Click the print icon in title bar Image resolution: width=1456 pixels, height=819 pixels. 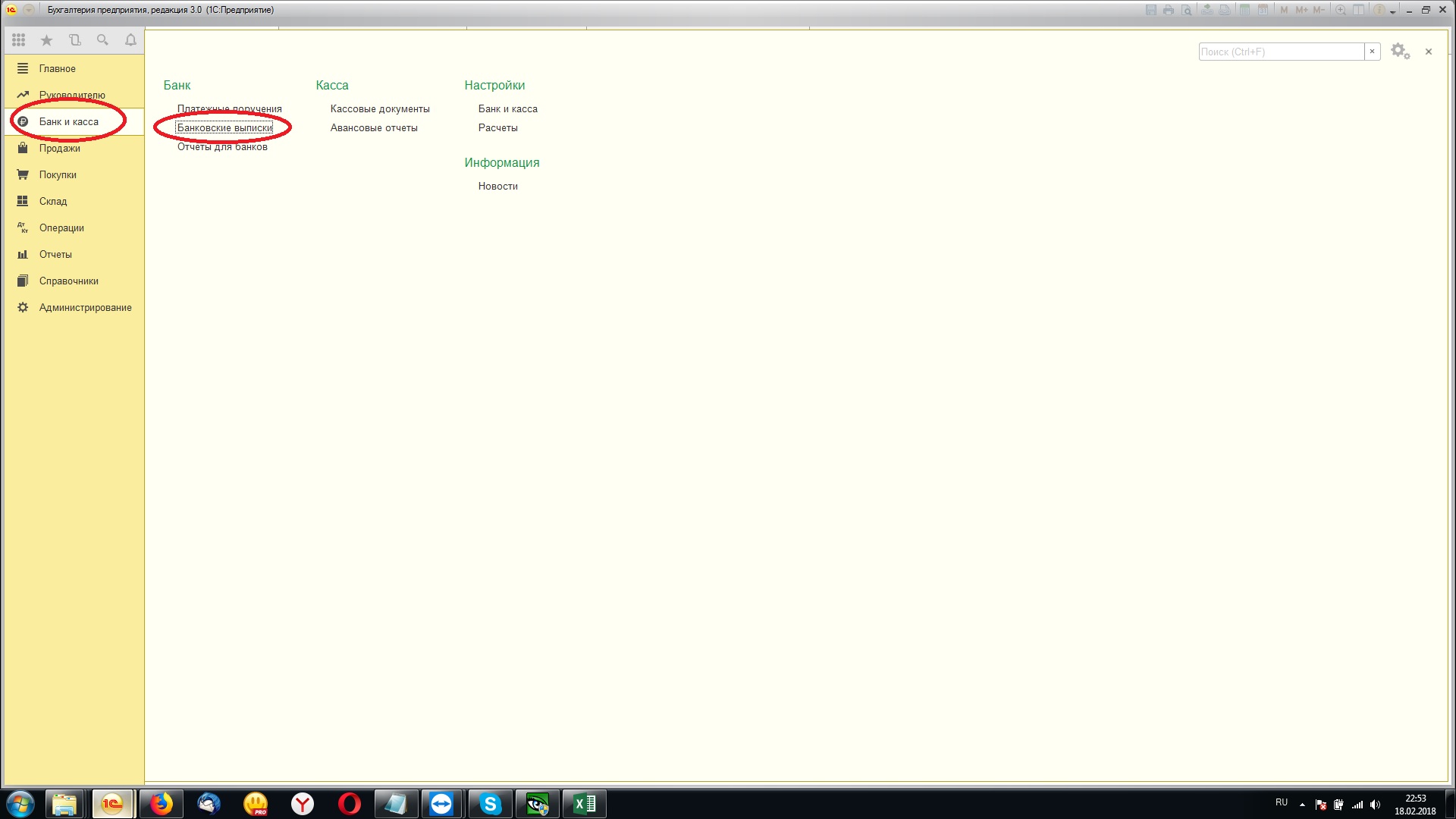click(1169, 10)
